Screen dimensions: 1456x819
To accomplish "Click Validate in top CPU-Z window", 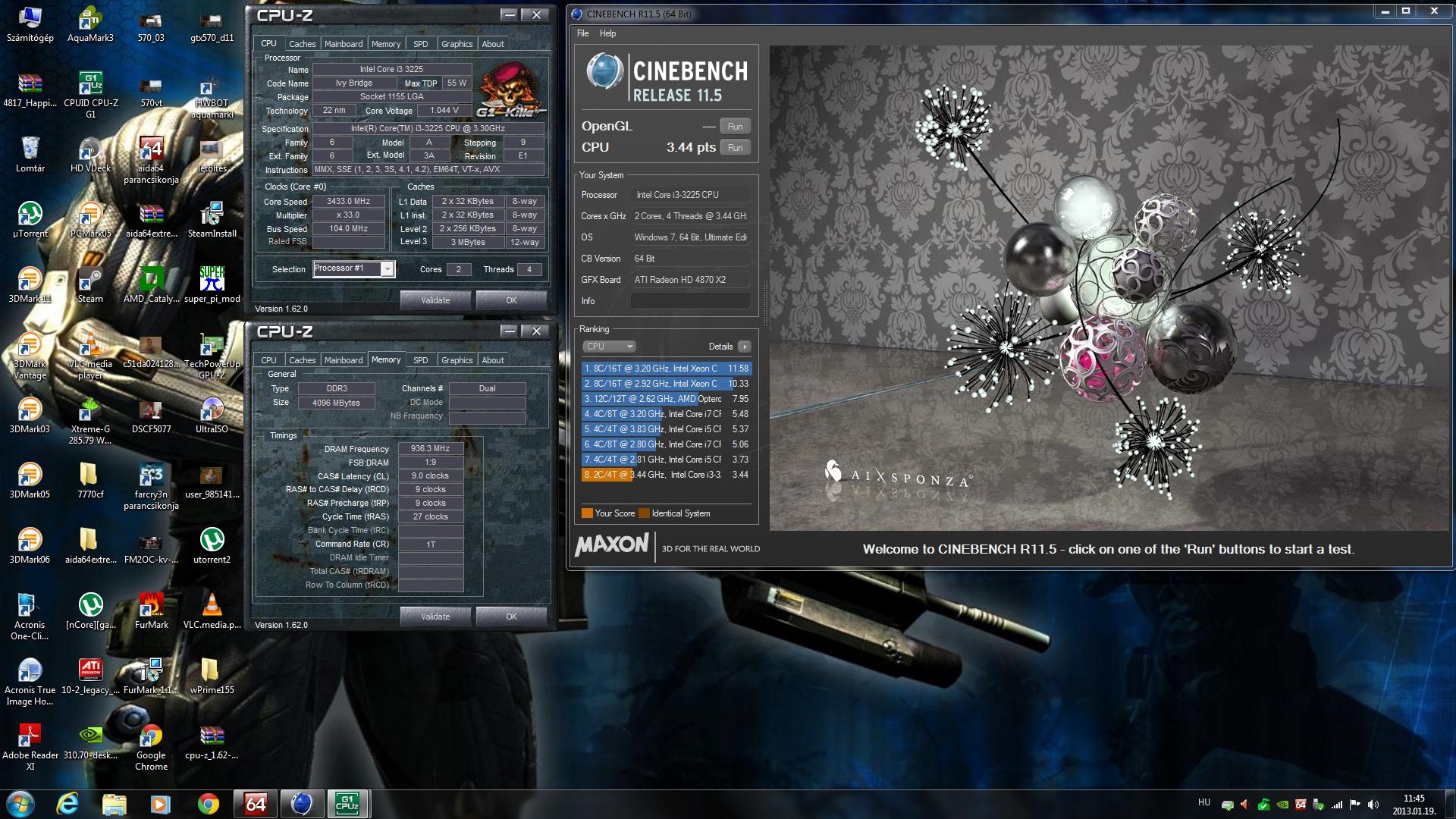I will 435,300.
